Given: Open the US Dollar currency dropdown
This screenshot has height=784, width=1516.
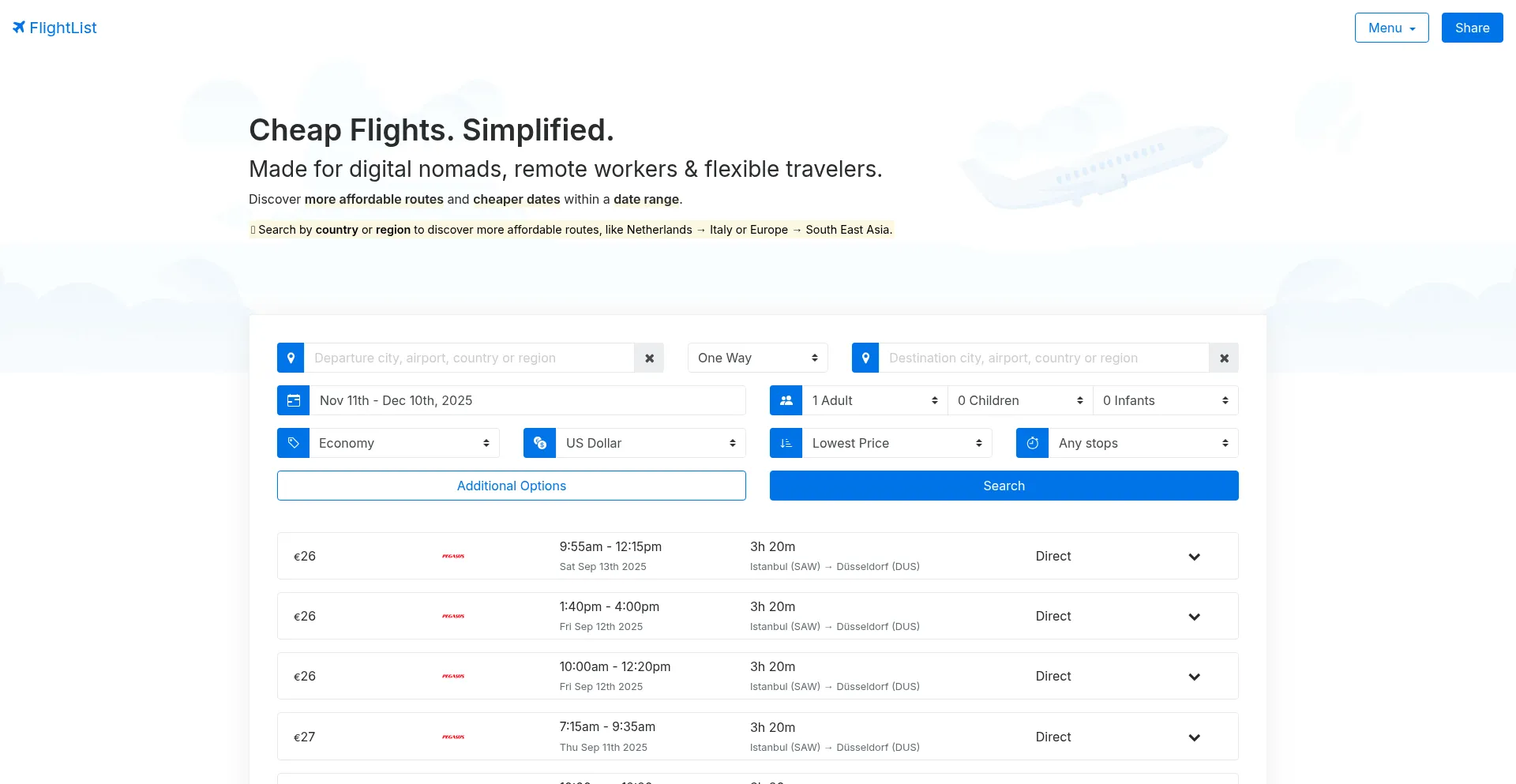Looking at the screenshot, I should point(650,443).
